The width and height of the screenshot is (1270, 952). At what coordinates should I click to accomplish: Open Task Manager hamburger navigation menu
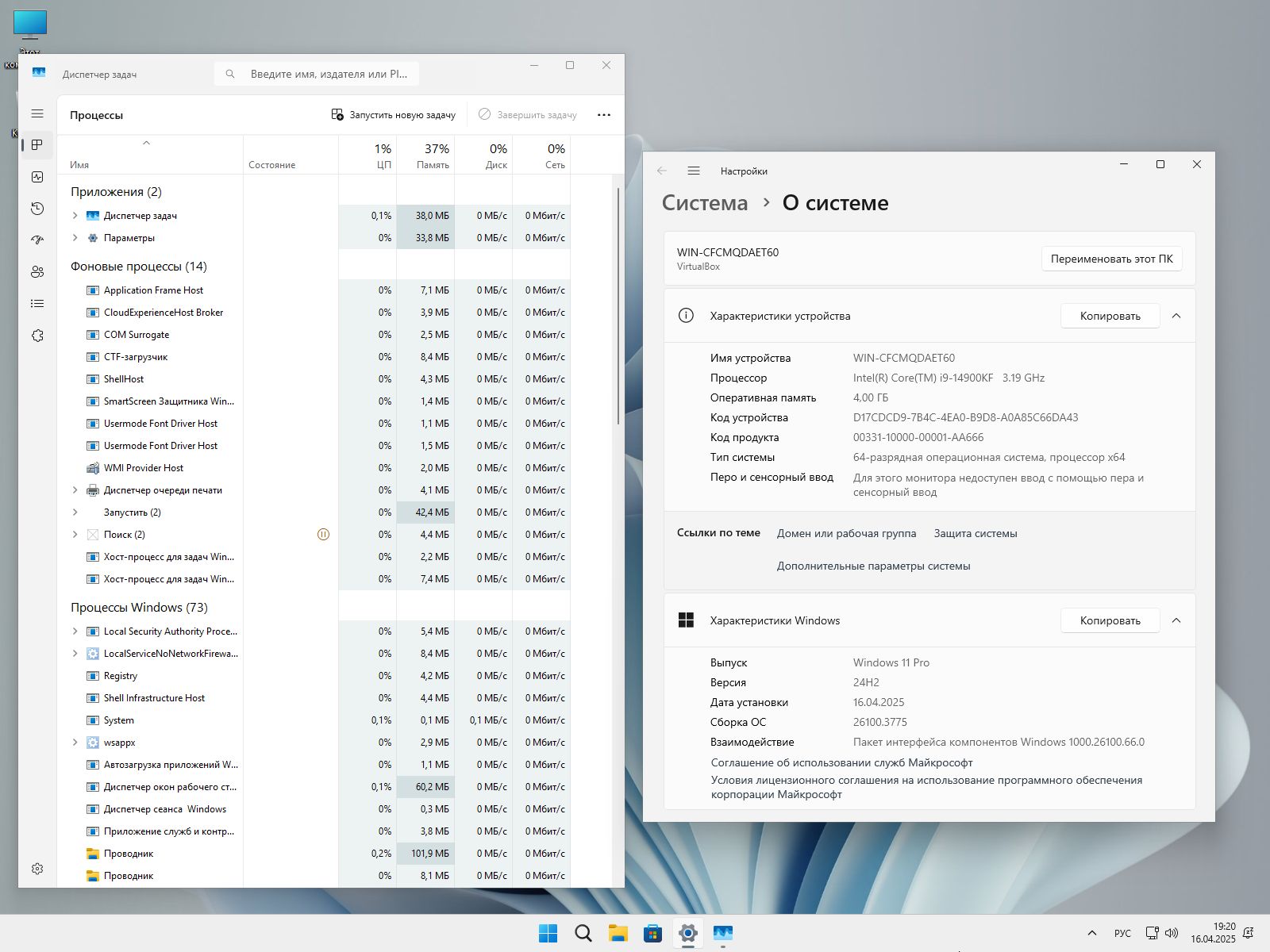tap(37, 114)
